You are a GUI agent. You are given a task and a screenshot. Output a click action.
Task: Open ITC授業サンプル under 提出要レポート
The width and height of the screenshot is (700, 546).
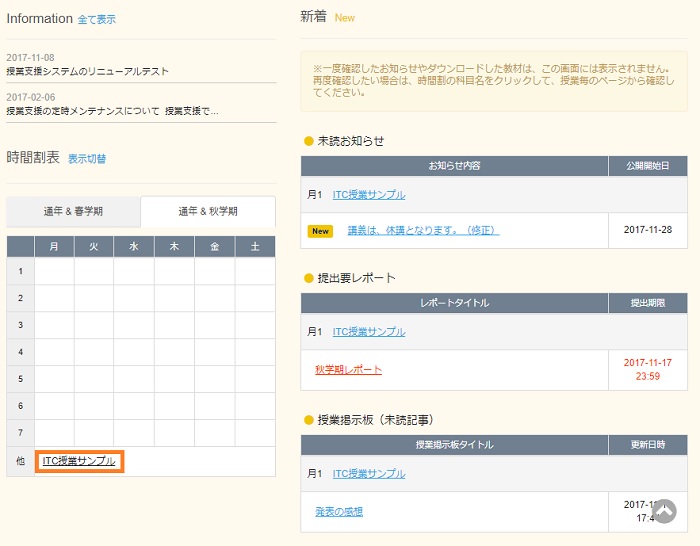(x=369, y=332)
